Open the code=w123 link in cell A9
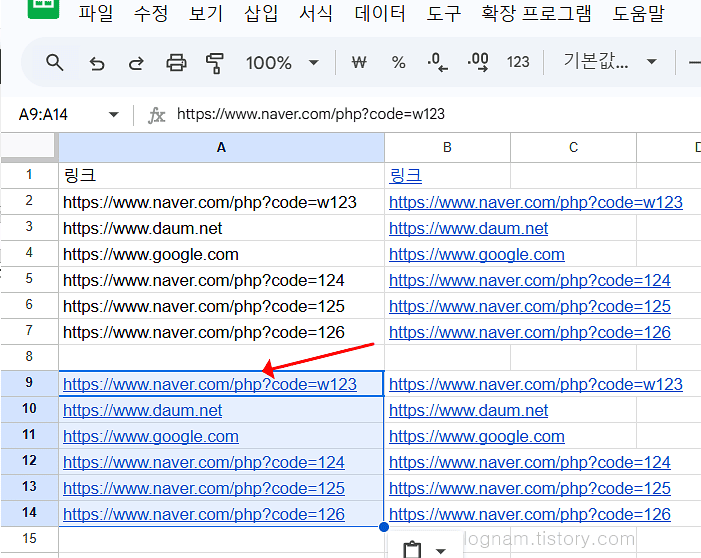 point(210,385)
